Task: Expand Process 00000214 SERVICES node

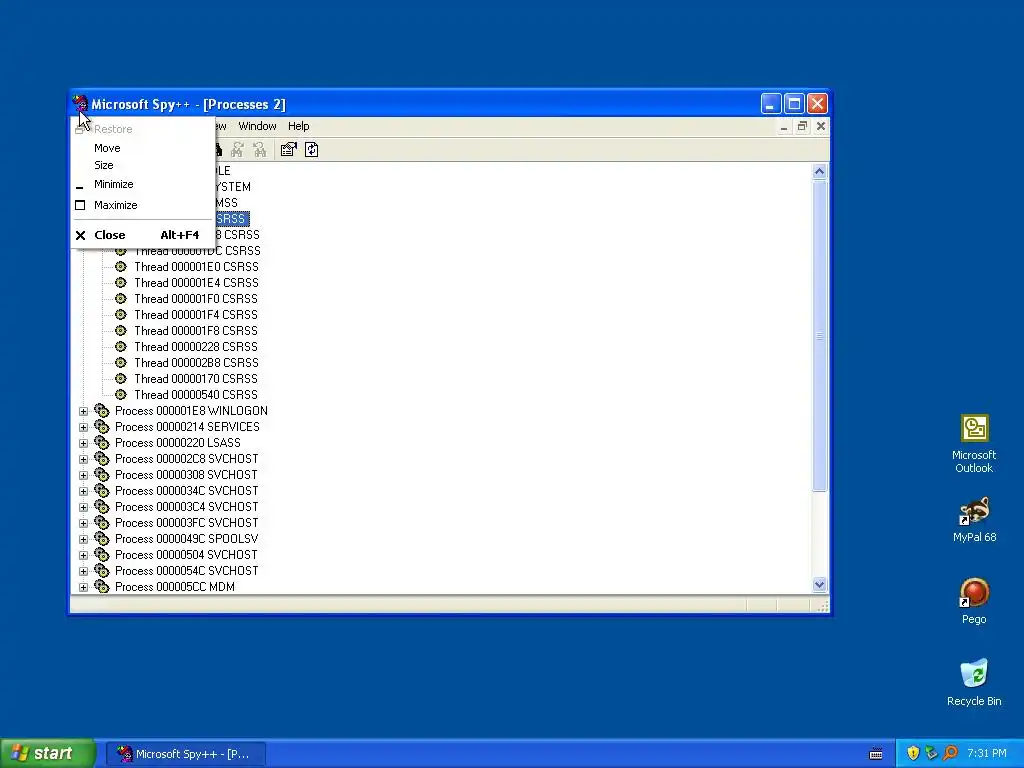Action: point(84,427)
